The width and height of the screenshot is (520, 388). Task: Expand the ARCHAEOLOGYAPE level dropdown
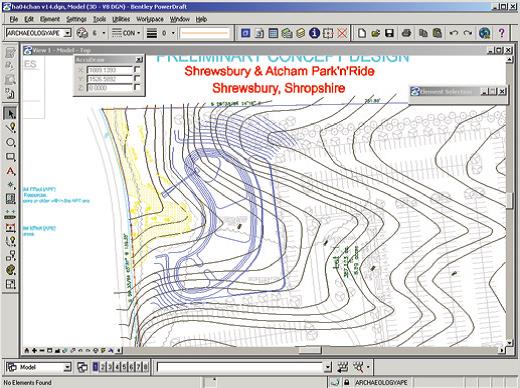pyautogui.click(x=68, y=33)
